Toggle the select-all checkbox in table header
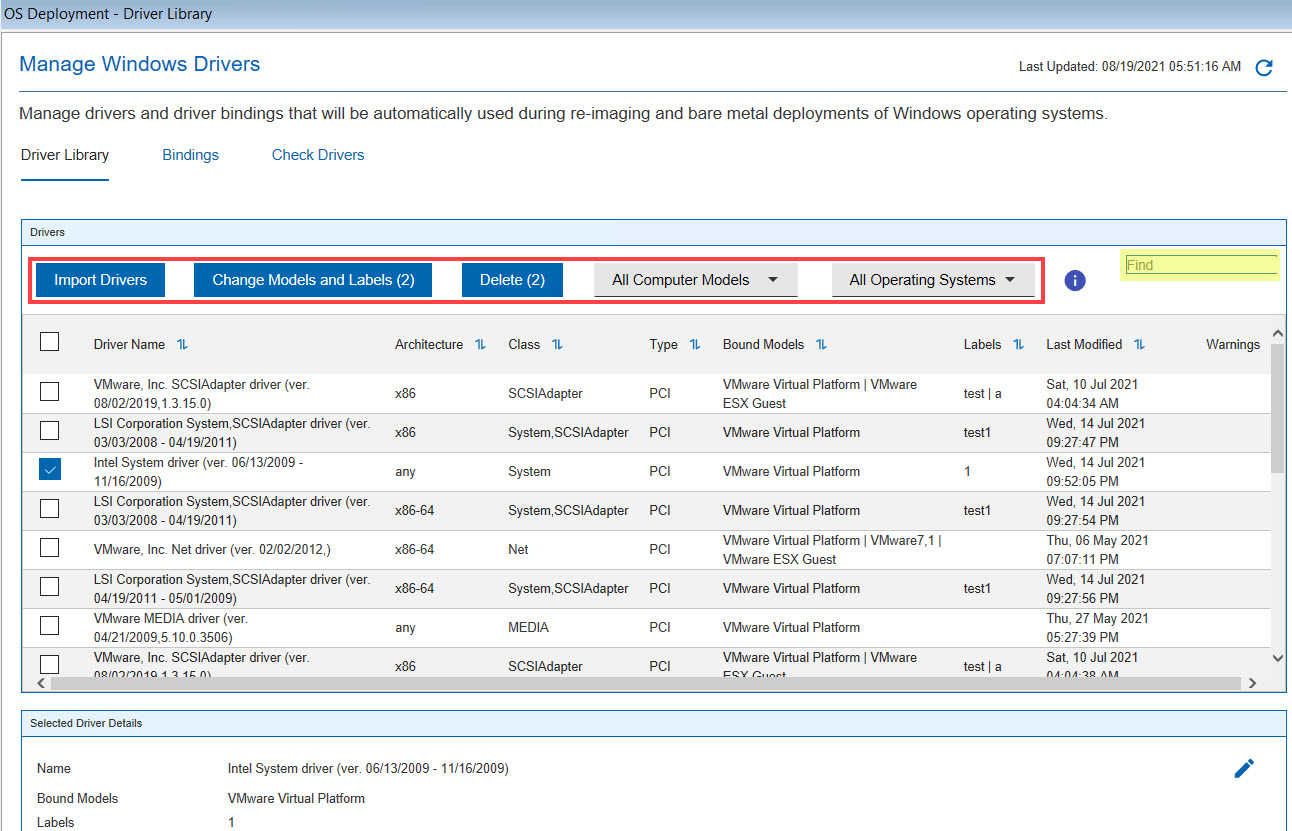The width and height of the screenshot is (1292, 831). pyautogui.click(x=49, y=342)
